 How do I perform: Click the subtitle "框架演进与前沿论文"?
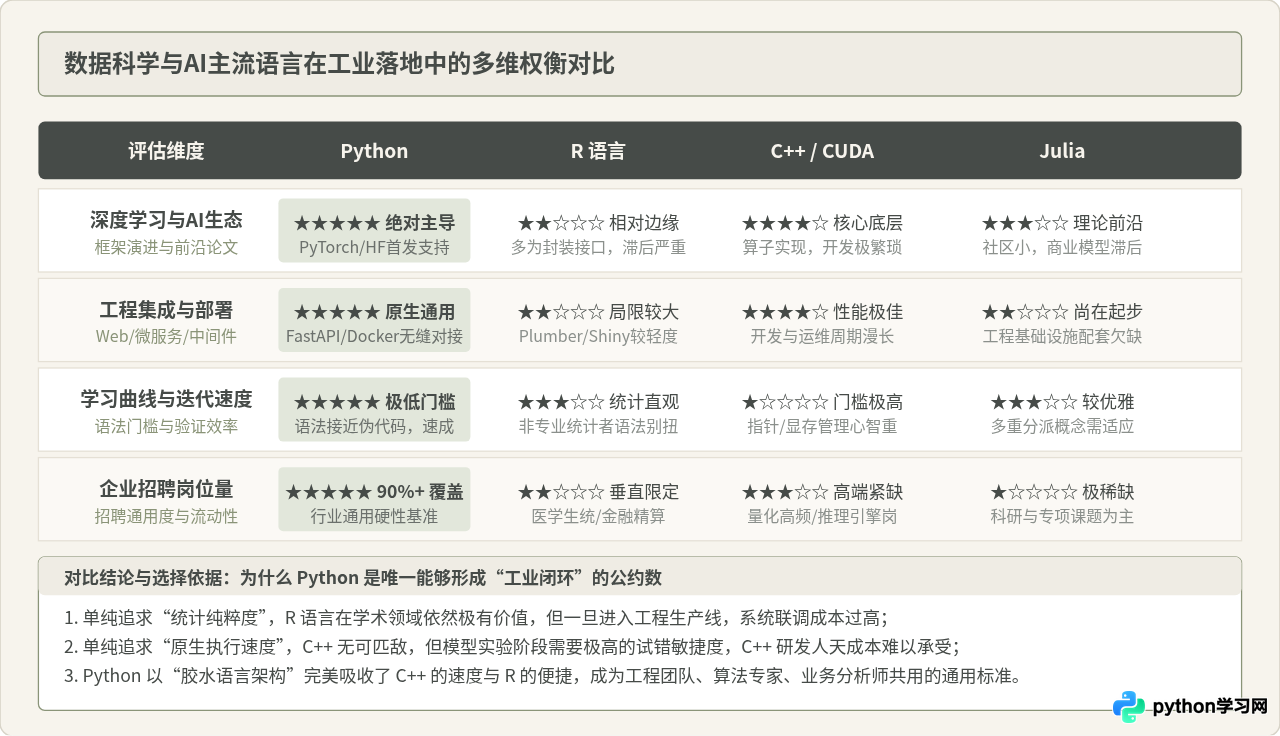pos(166,247)
